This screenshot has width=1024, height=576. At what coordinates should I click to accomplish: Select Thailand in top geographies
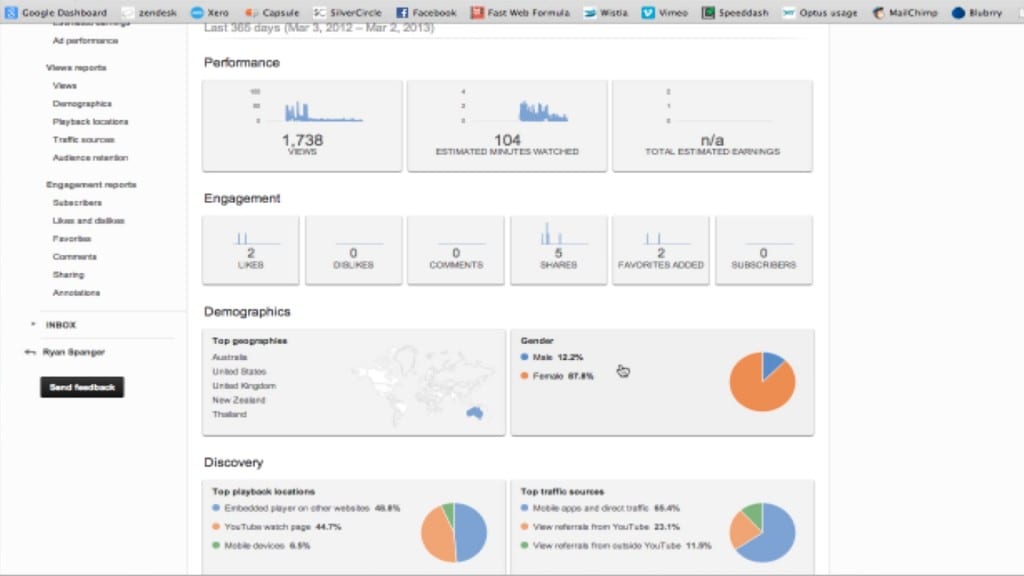tap(229, 415)
